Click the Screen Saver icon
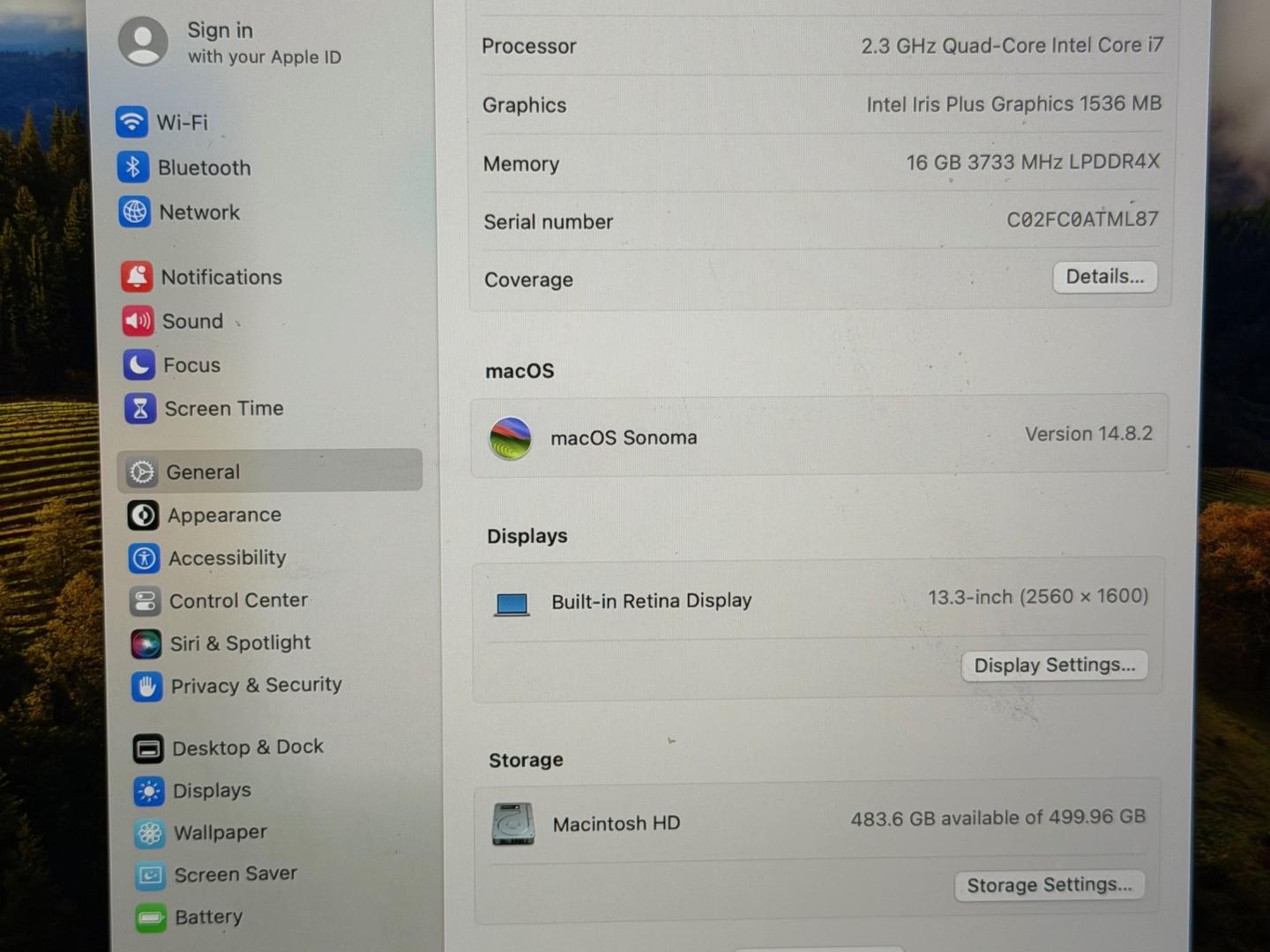Viewport: 1270px width, 952px height. pos(151,875)
